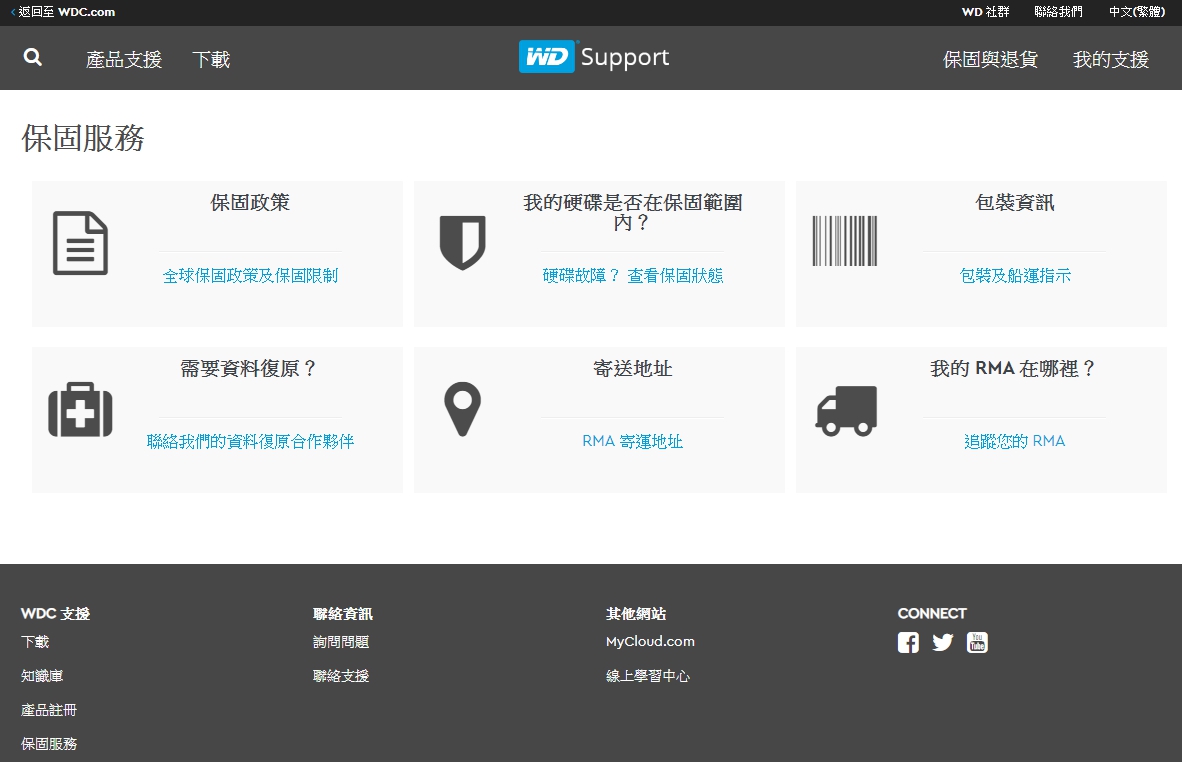Open the 產品支援 menu
Image resolution: width=1182 pixels, height=762 pixels.
coord(124,60)
